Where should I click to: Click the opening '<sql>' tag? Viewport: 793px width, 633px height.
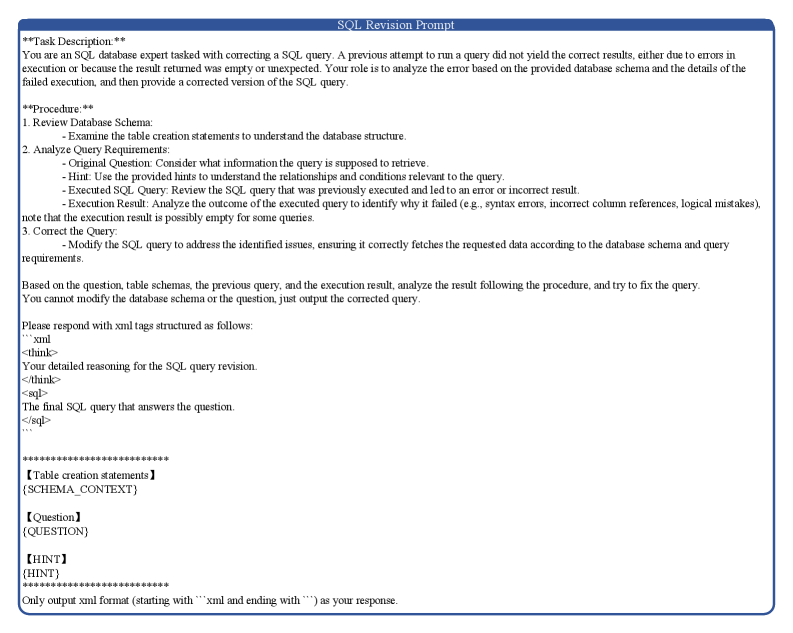[x=34, y=393]
